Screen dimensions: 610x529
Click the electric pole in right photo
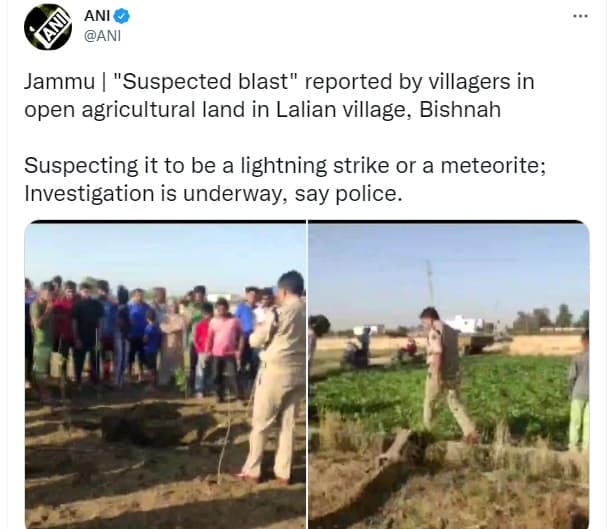click(429, 283)
